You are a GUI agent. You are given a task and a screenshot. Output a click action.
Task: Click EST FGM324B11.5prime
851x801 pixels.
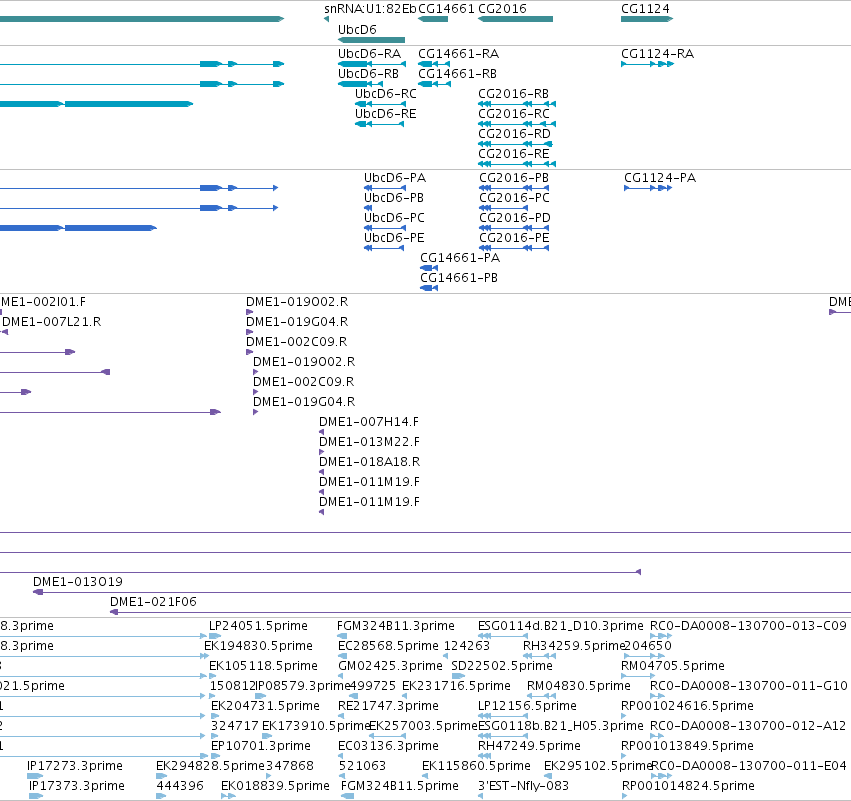click(347, 796)
